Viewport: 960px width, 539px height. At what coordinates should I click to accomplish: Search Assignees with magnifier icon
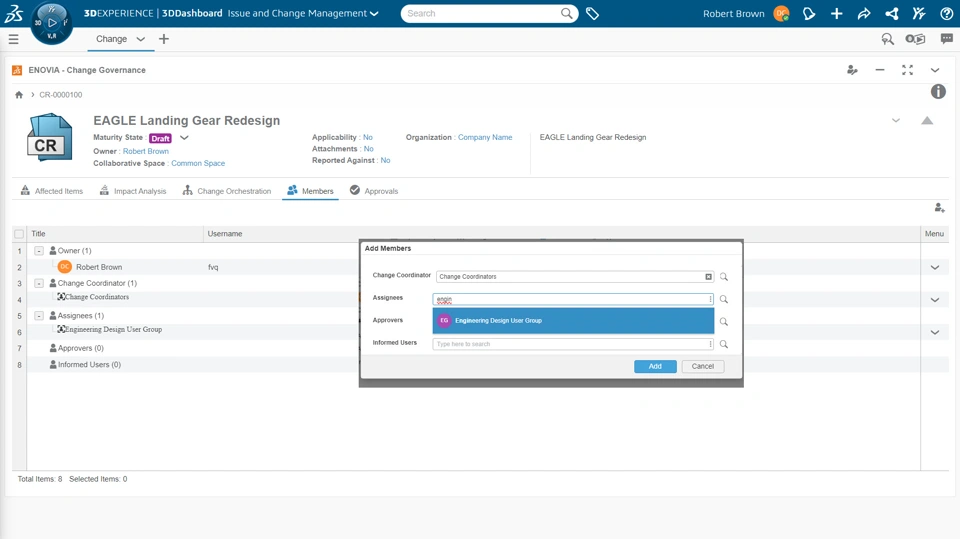(x=724, y=300)
